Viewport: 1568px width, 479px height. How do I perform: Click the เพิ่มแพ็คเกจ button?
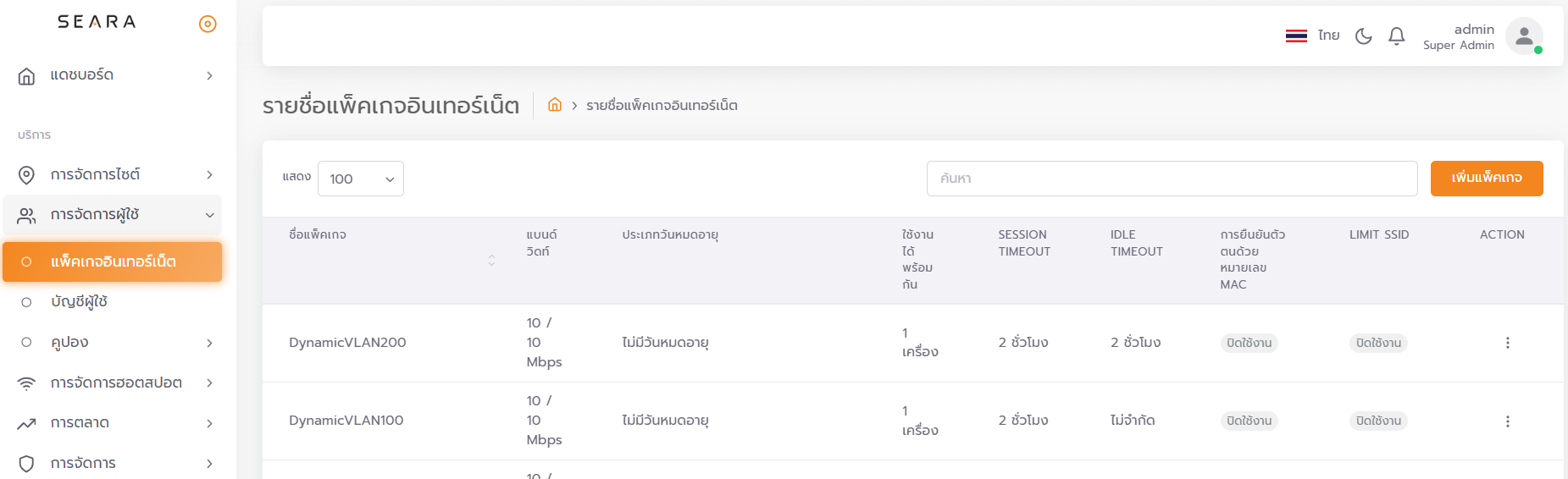[1486, 179]
